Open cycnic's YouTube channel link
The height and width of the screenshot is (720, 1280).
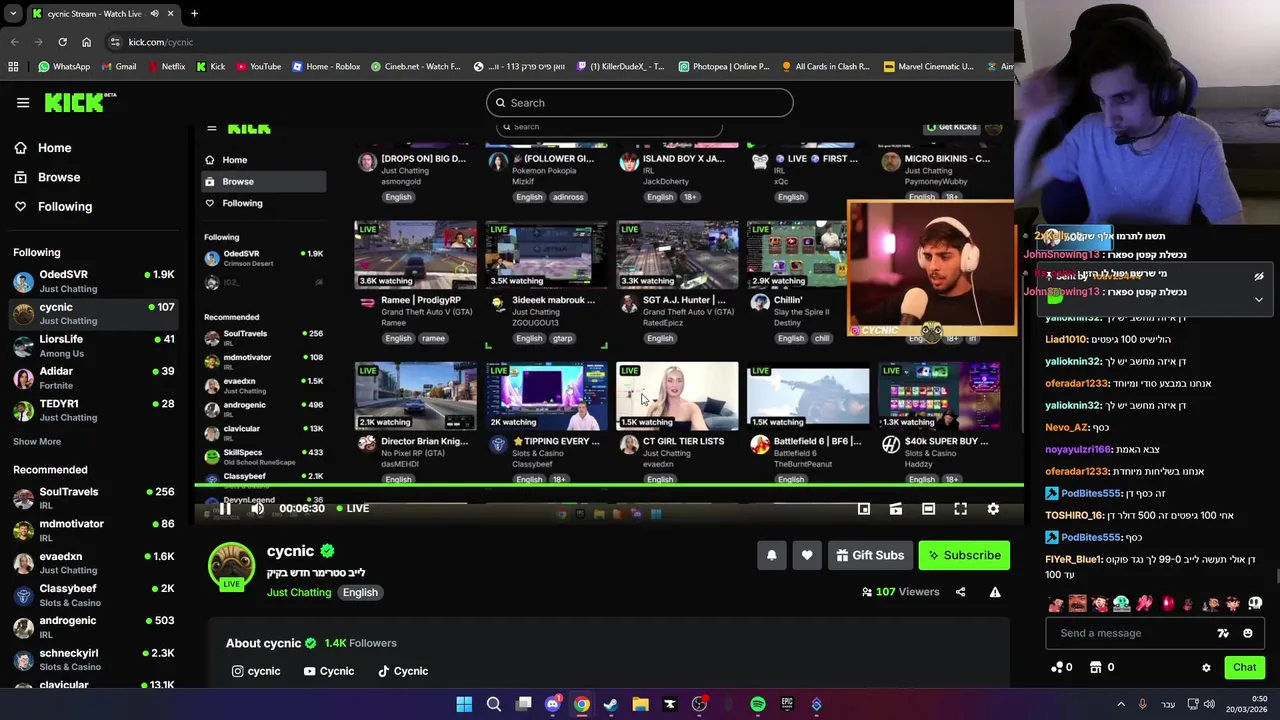click(329, 671)
